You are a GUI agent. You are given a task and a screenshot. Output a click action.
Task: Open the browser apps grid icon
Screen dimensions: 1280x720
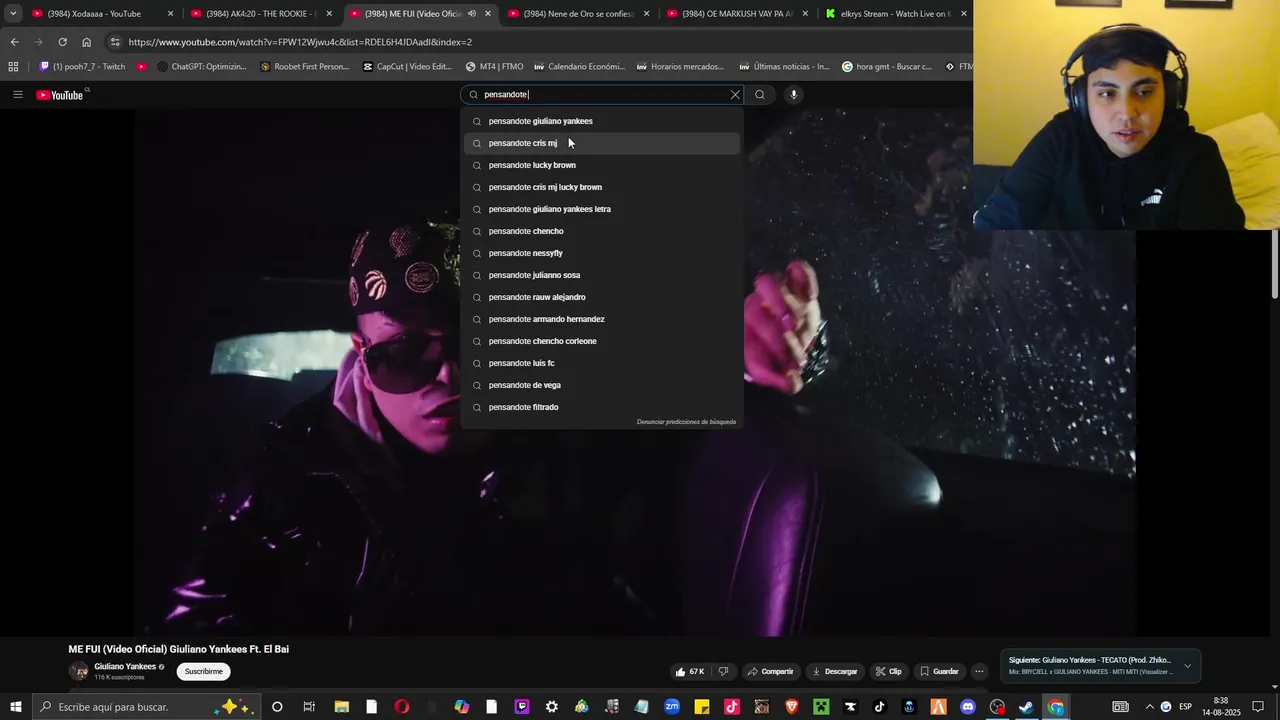tap(13, 67)
